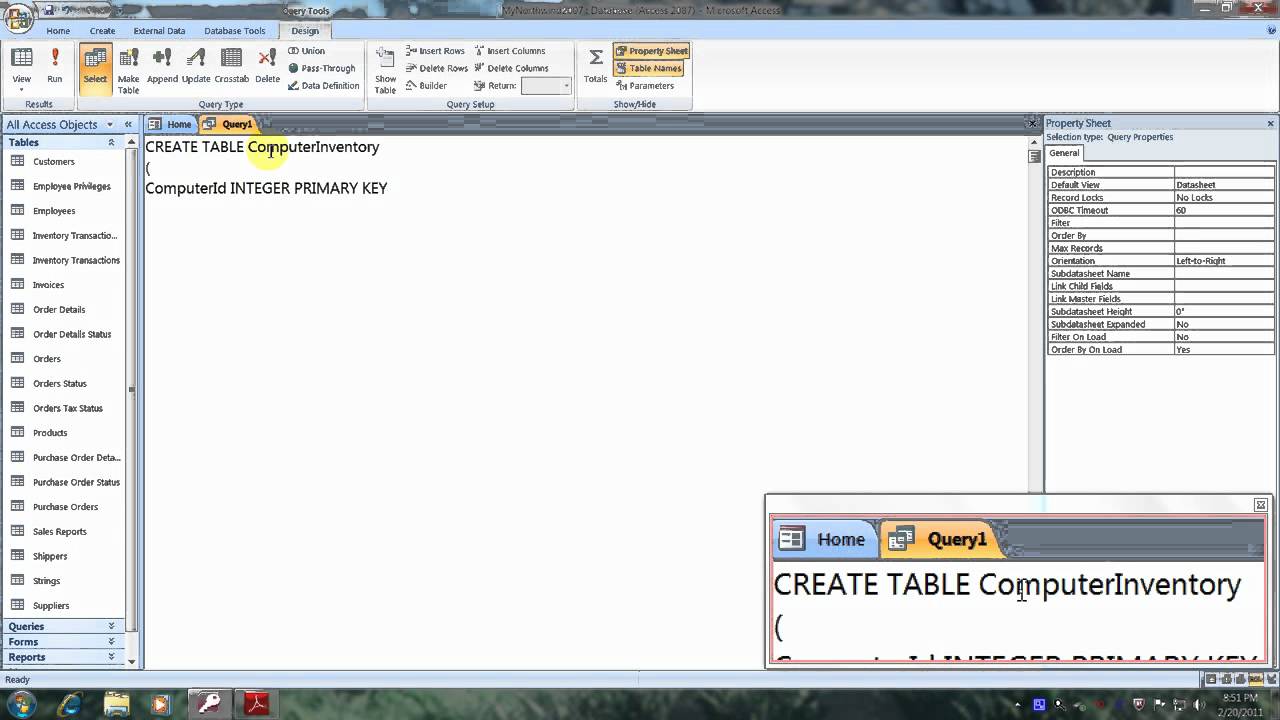Open the Database Tools ribbon tab
The height and width of the screenshot is (720, 1280).
[235, 31]
